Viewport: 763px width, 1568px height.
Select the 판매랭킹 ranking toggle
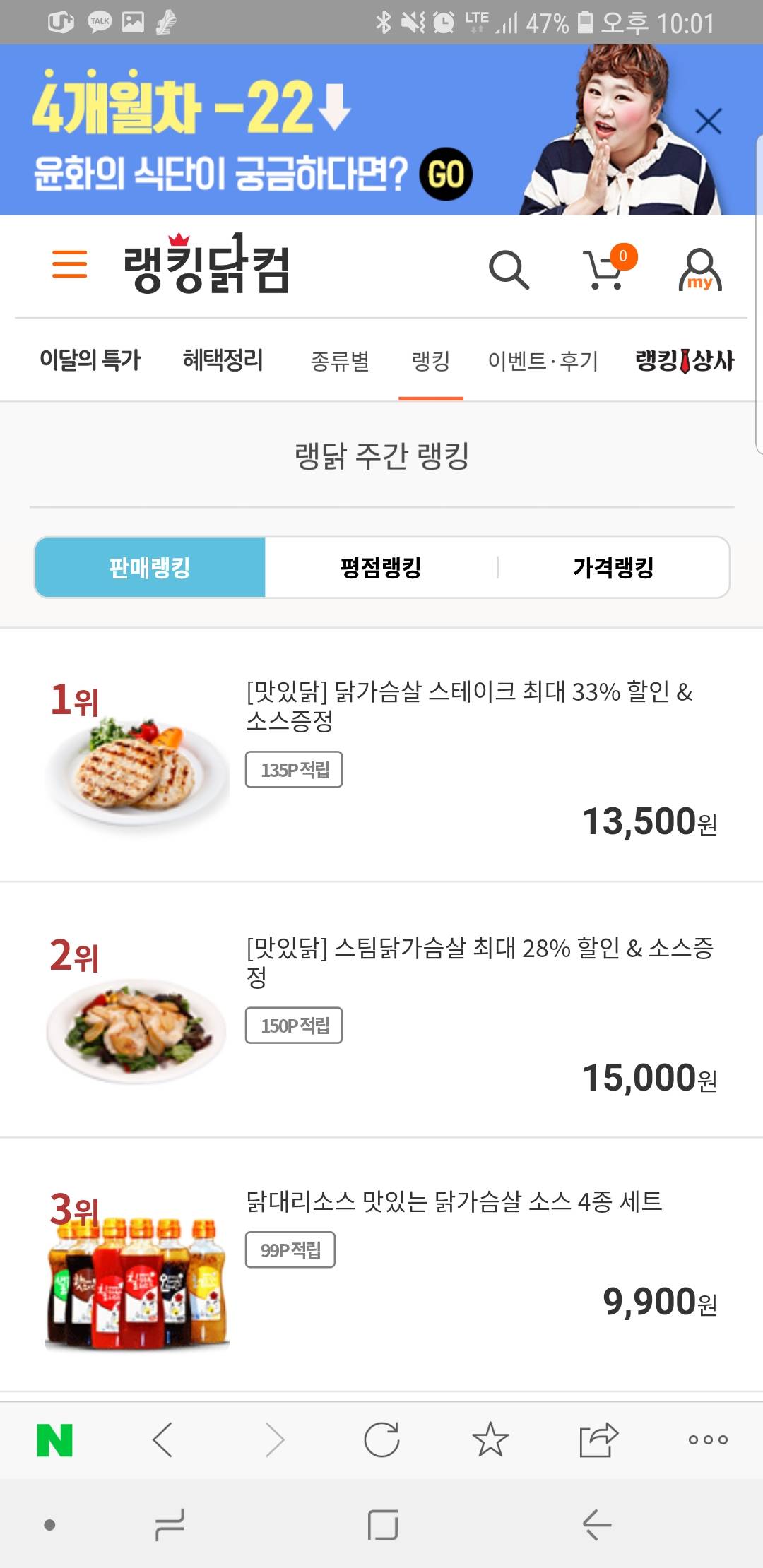click(150, 567)
